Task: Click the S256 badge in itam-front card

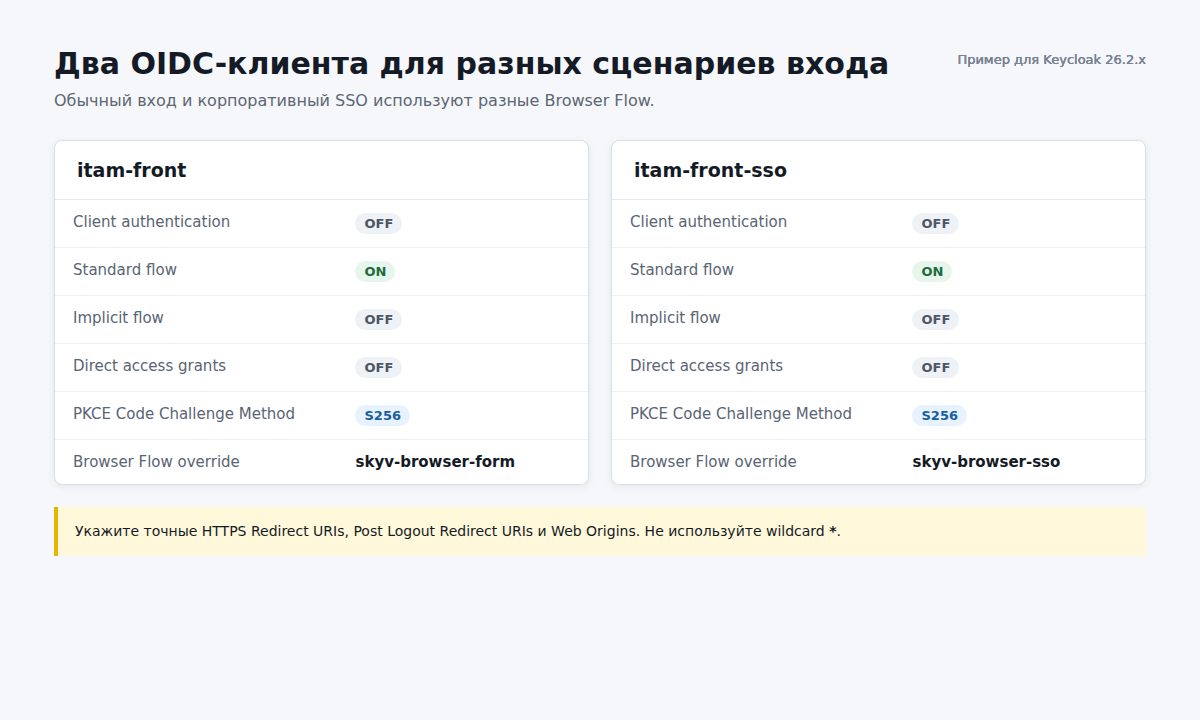Action: 382,416
